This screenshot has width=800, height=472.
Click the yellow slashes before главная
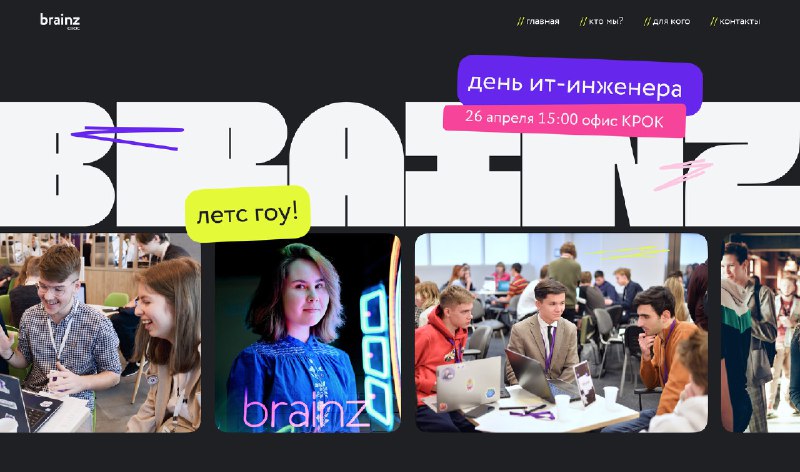tap(521, 21)
